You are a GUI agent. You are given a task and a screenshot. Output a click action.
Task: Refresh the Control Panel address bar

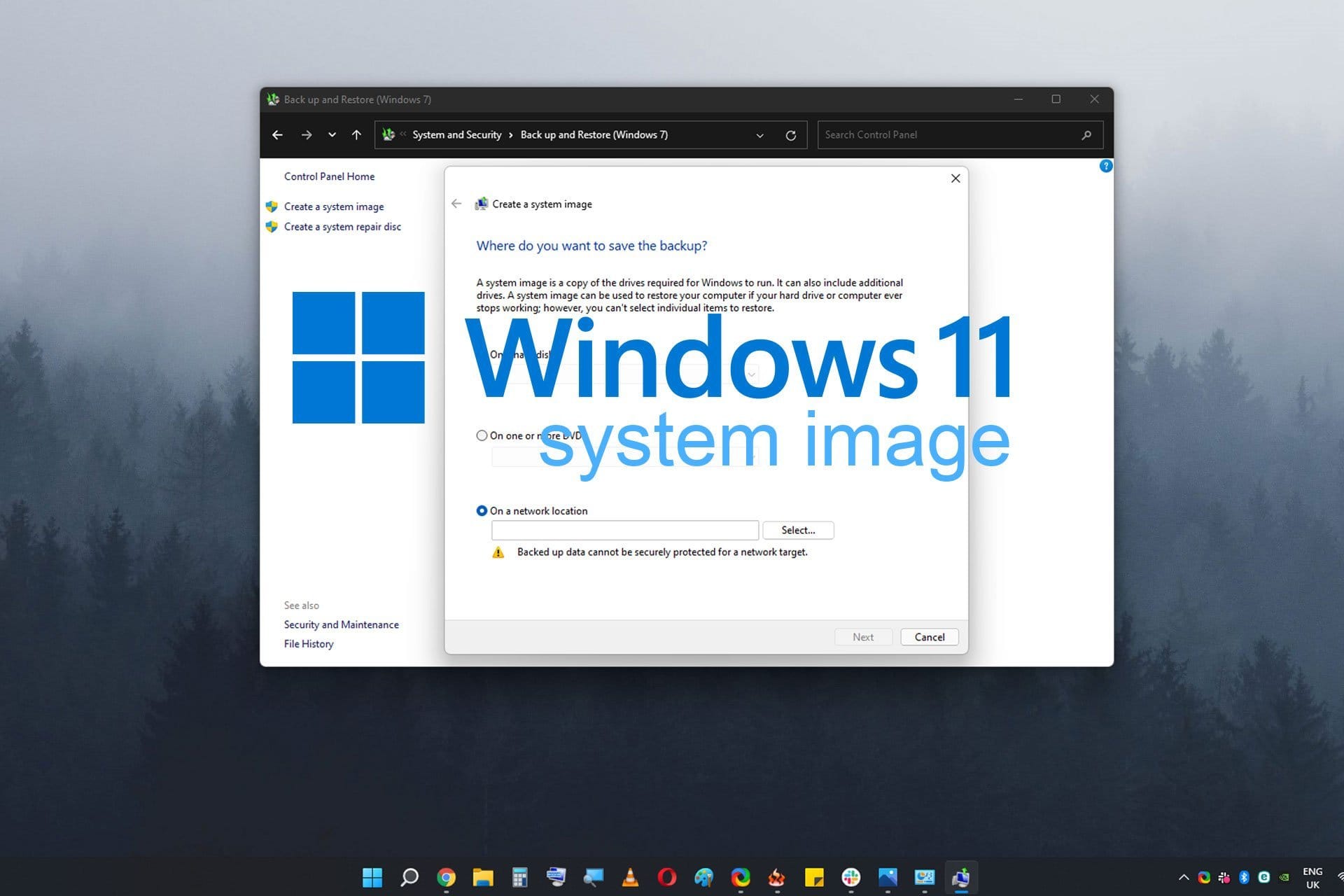pos(791,136)
